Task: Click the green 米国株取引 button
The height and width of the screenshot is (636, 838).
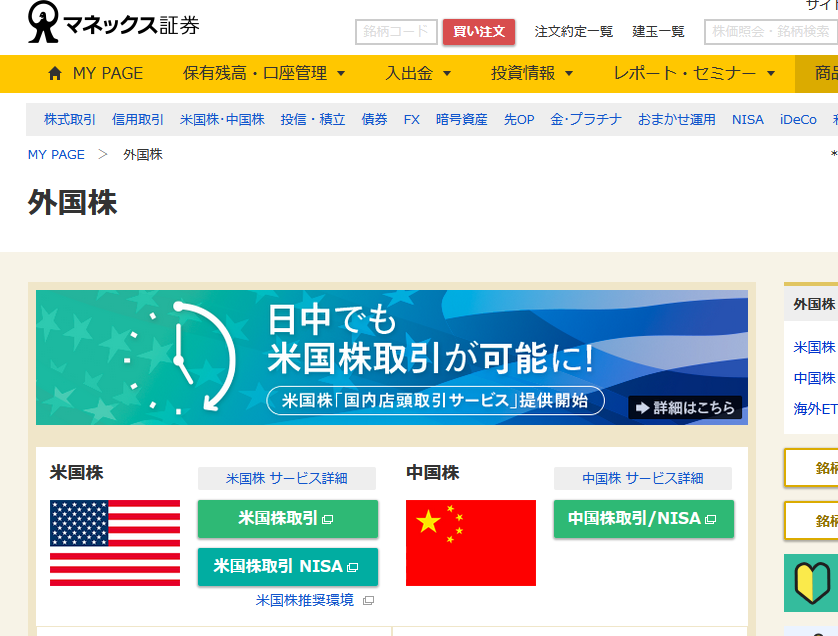Action: pos(288,519)
